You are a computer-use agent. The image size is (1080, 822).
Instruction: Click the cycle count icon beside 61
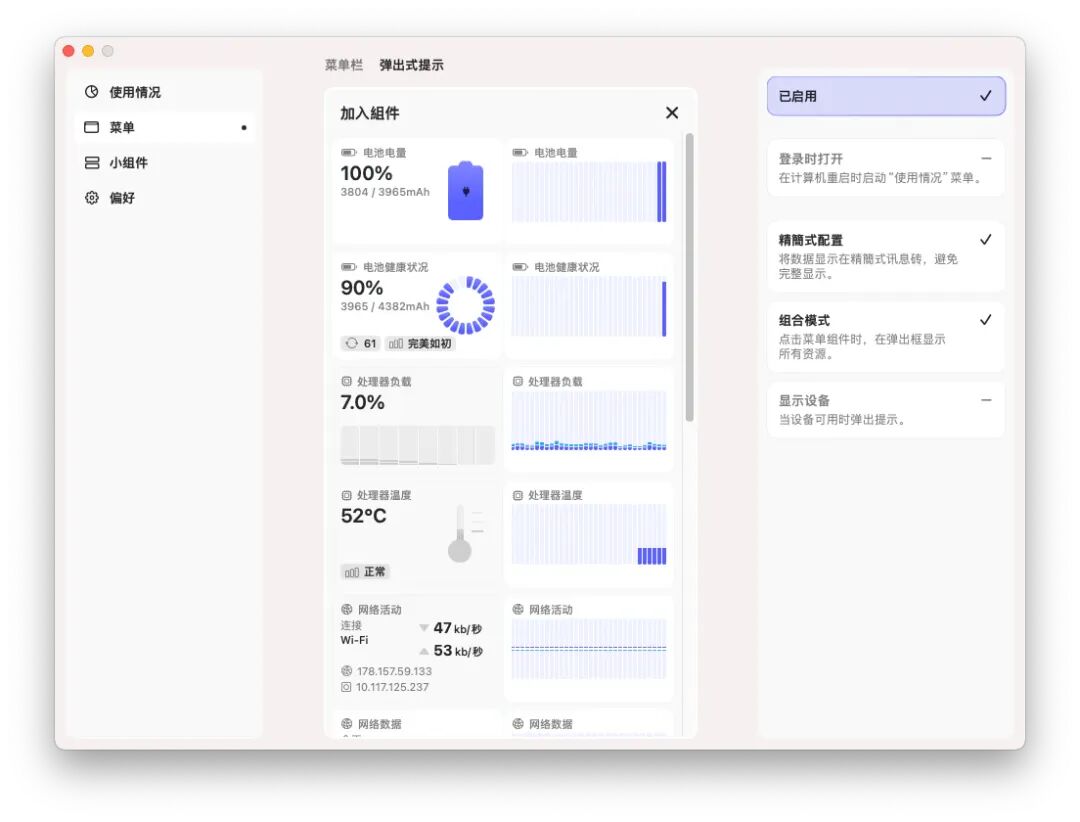coord(352,343)
